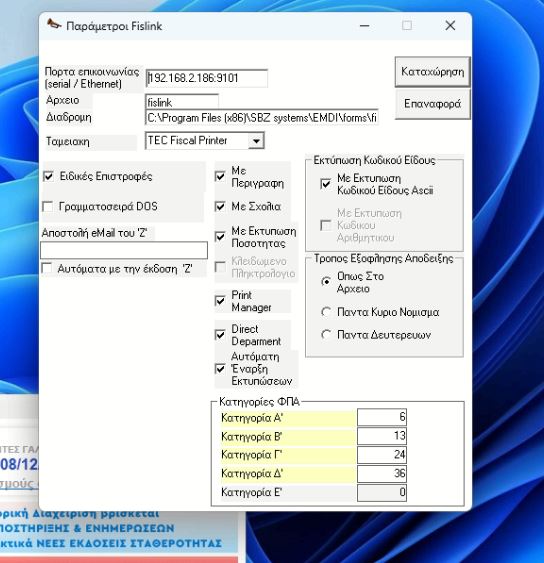Image resolution: width=544 pixels, height=563 pixels.
Task: Click the Κατηγορία Δ' label
Action: [252, 474]
